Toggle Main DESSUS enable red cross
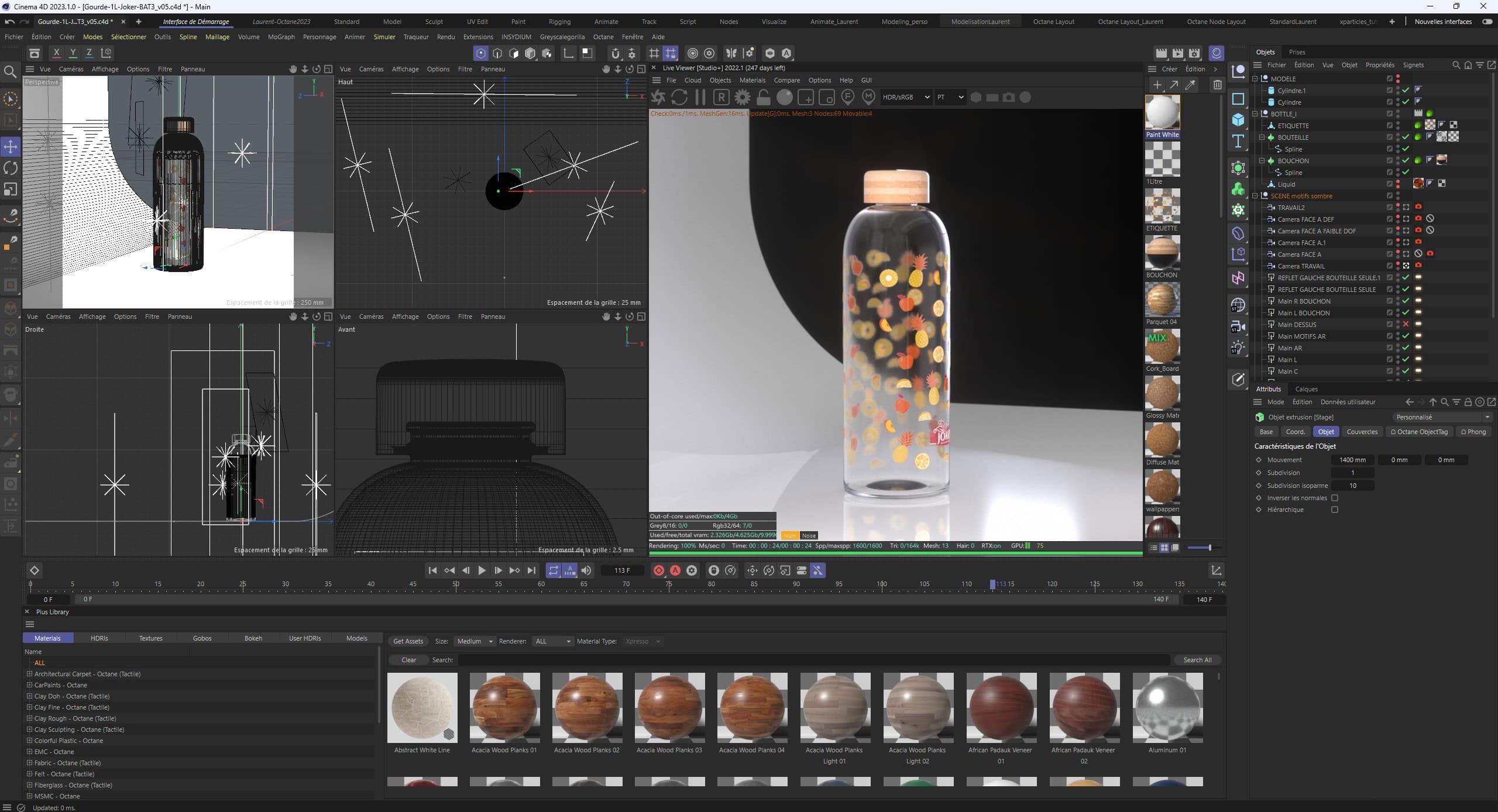 pyautogui.click(x=1406, y=324)
